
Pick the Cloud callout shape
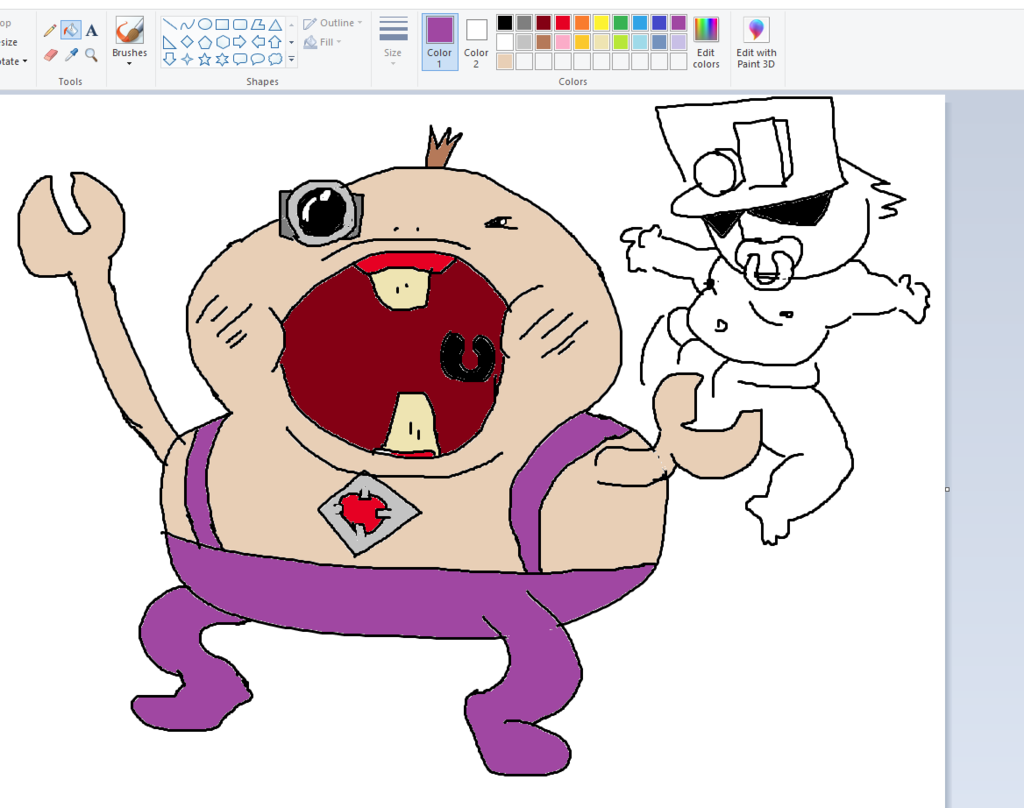coord(276,59)
